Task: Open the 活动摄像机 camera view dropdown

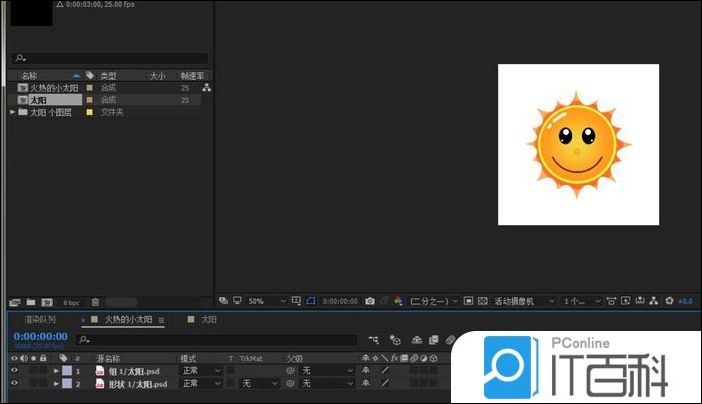Action: 521,301
